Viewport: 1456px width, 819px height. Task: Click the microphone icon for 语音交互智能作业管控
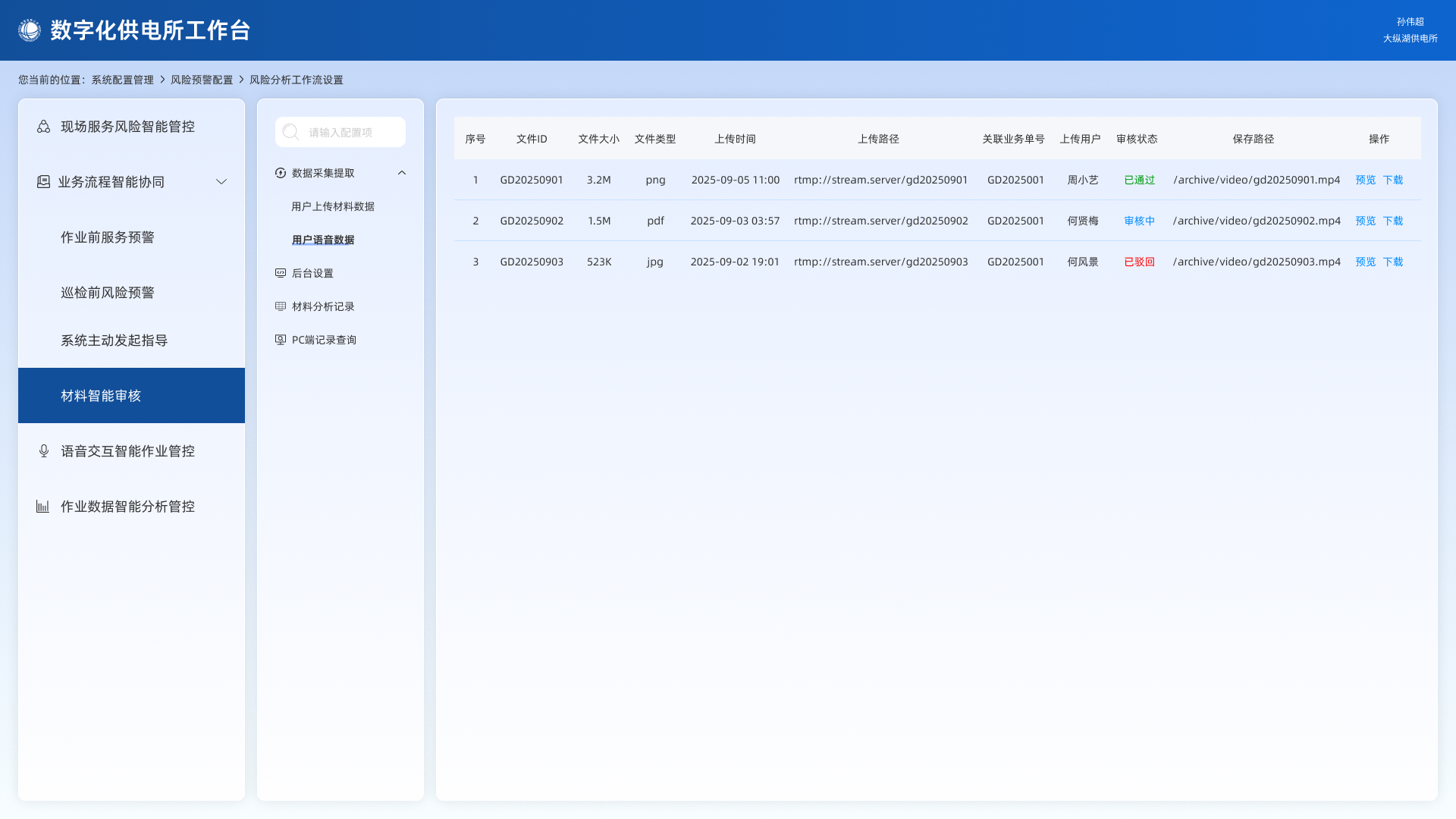tap(44, 451)
